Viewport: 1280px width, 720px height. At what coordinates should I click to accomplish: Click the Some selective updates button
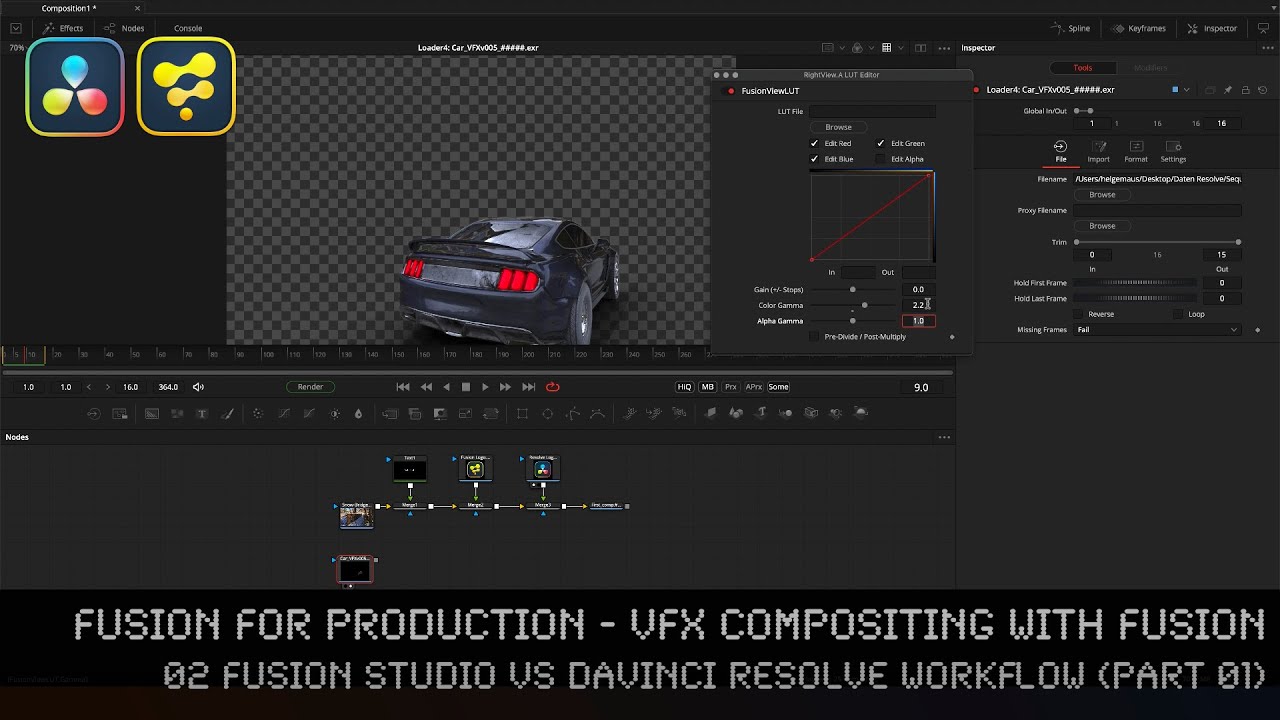(x=778, y=387)
